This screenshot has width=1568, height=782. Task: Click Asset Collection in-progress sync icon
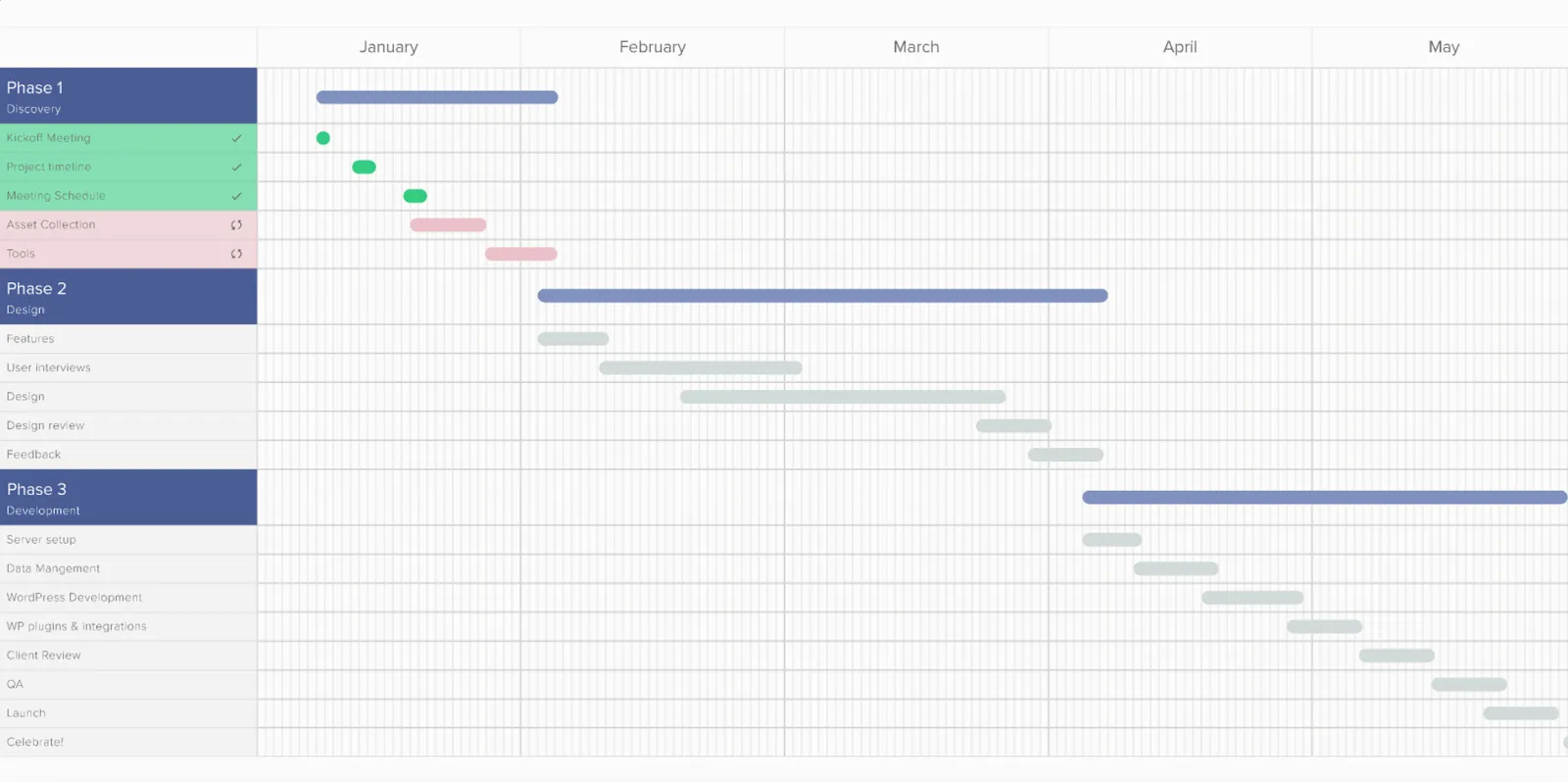[236, 225]
